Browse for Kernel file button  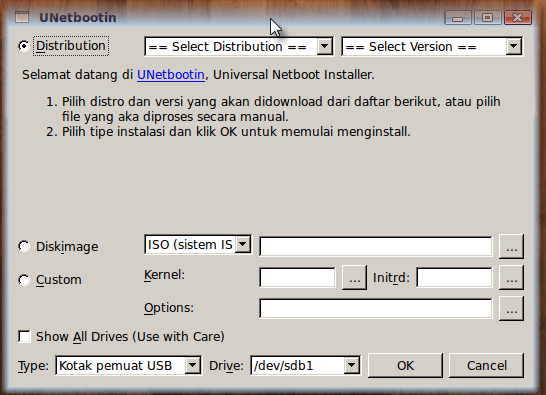(x=354, y=278)
